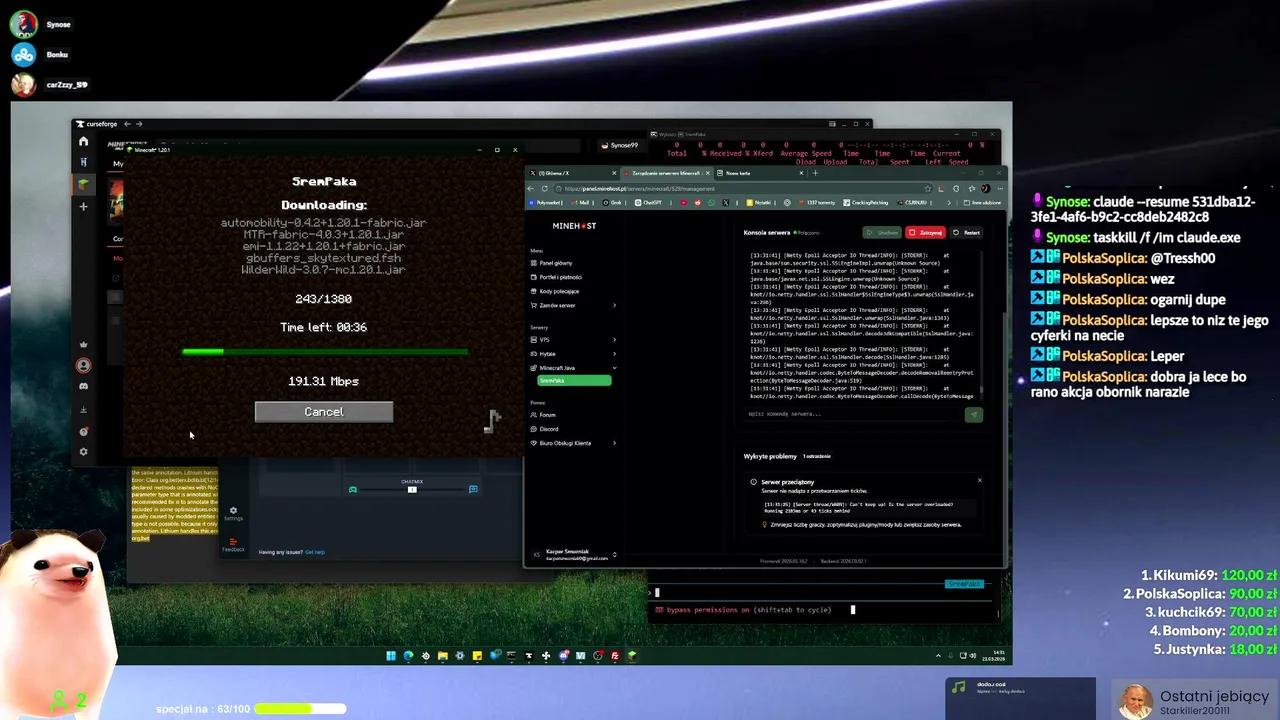Image resolution: width=1280 pixels, height=720 pixels.
Task: Switch to the Główna / X browser tab
Action: pos(570,173)
